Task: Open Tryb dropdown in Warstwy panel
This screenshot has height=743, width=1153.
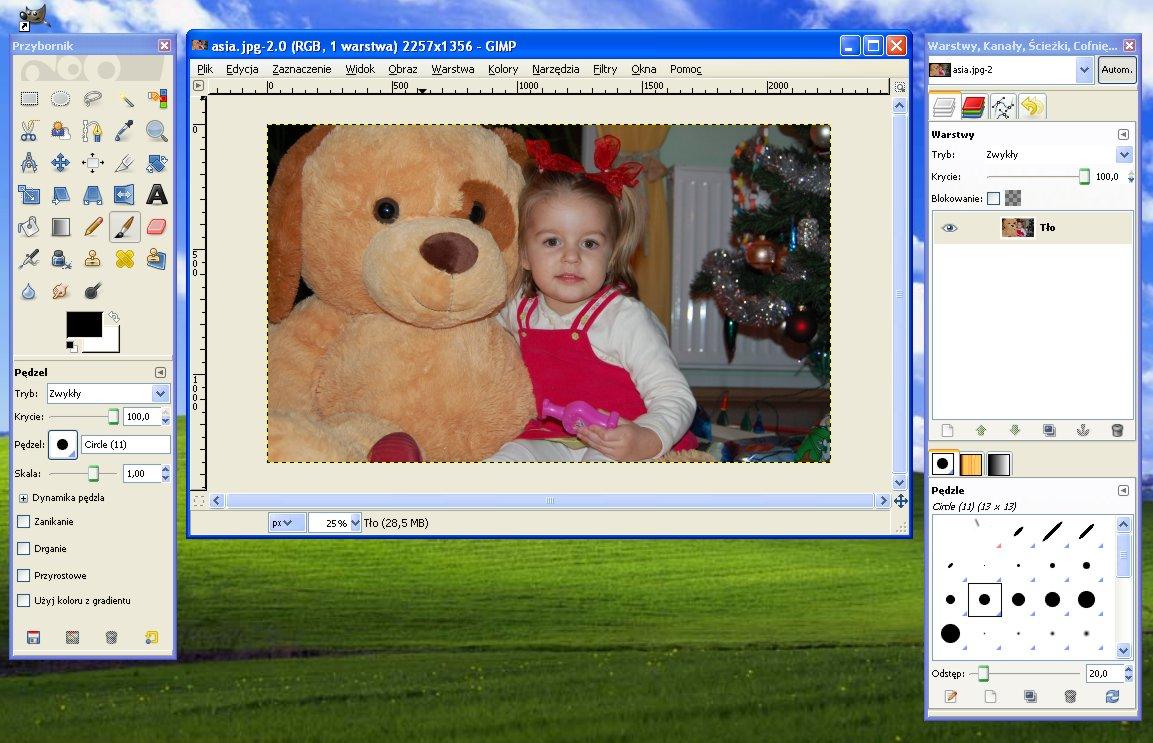Action: coord(1124,154)
